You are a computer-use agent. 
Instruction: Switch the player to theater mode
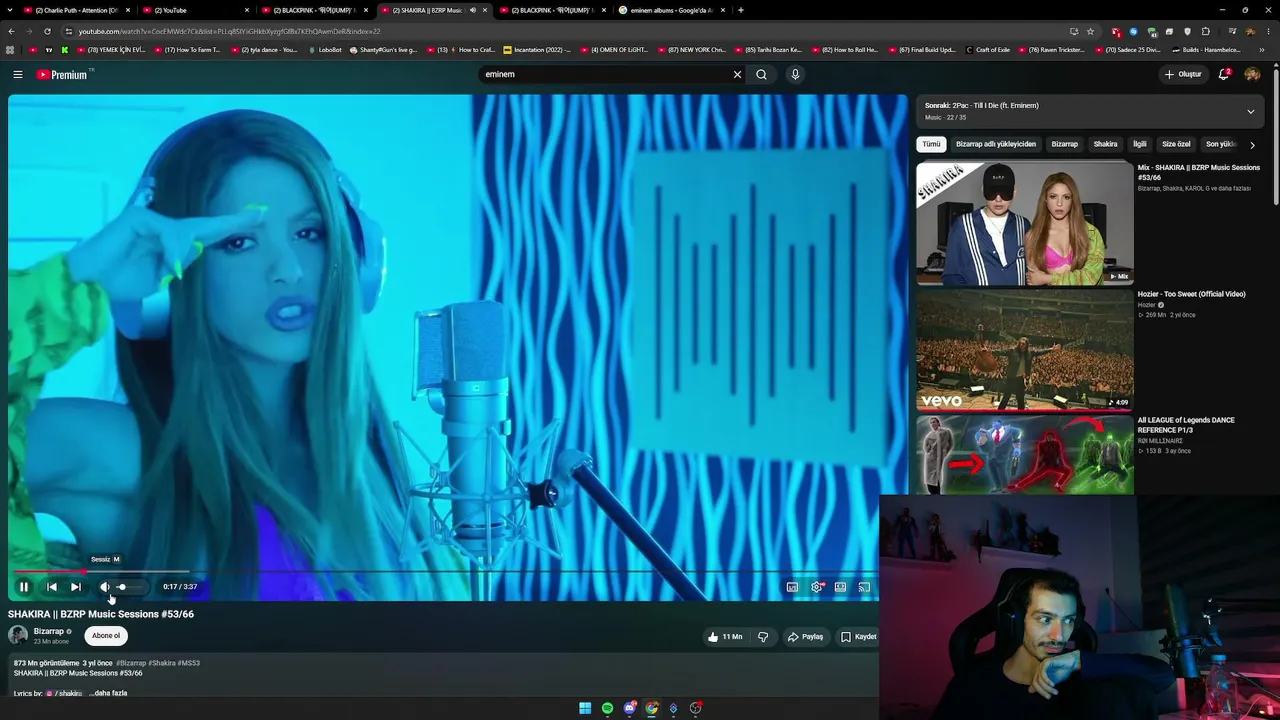click(x=840, y=587)
